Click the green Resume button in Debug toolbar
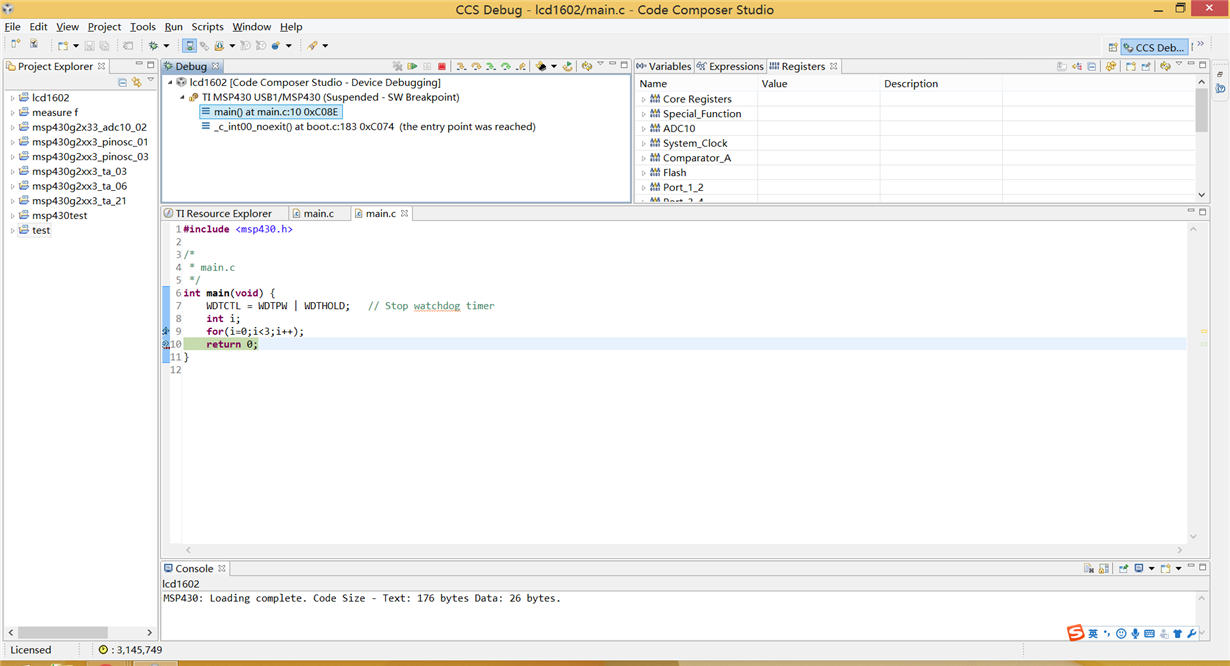The image size is (1230, 666). [412, 67]
